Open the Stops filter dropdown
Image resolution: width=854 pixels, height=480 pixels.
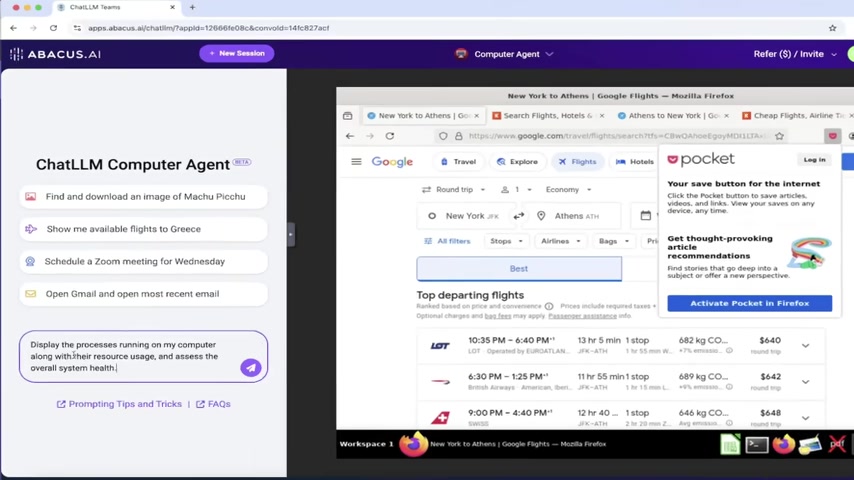point(506,241)
